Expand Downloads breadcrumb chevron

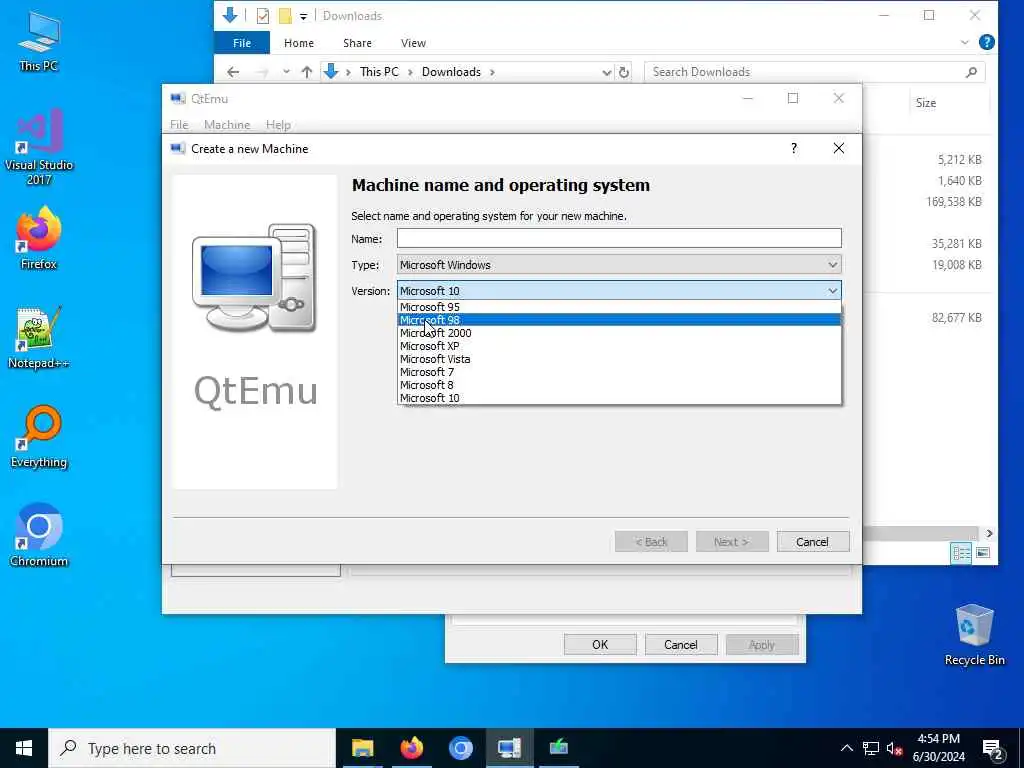click(x=492, y=72)
